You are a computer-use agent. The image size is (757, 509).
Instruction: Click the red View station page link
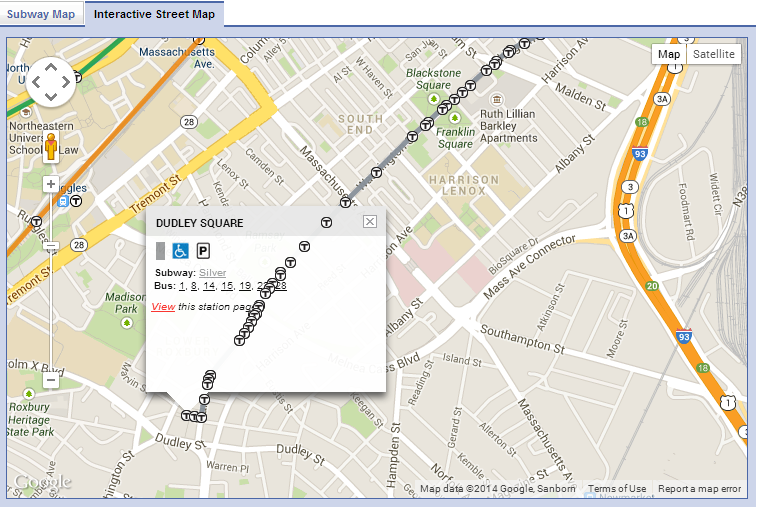tap(163, 307)
